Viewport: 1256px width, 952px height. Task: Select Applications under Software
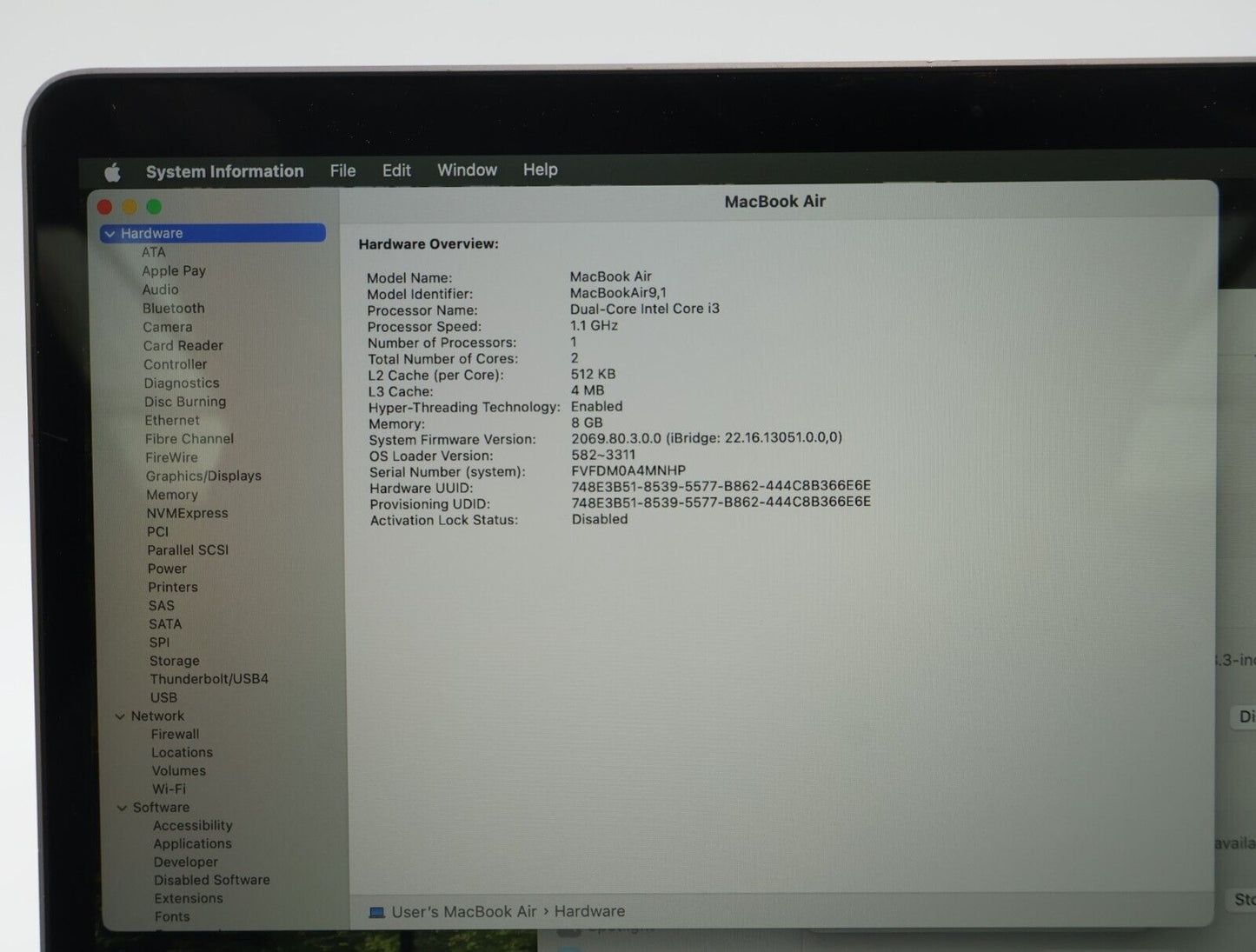point(193,843)
